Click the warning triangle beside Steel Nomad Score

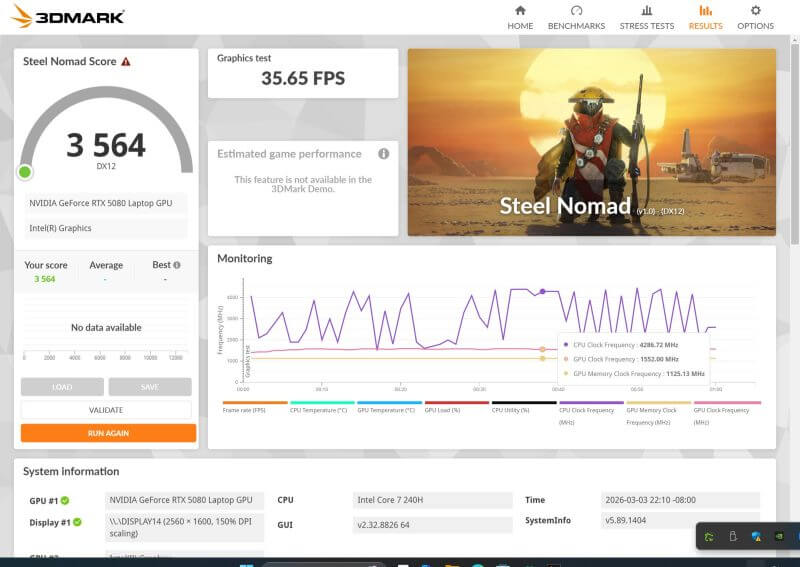point(126,62)
